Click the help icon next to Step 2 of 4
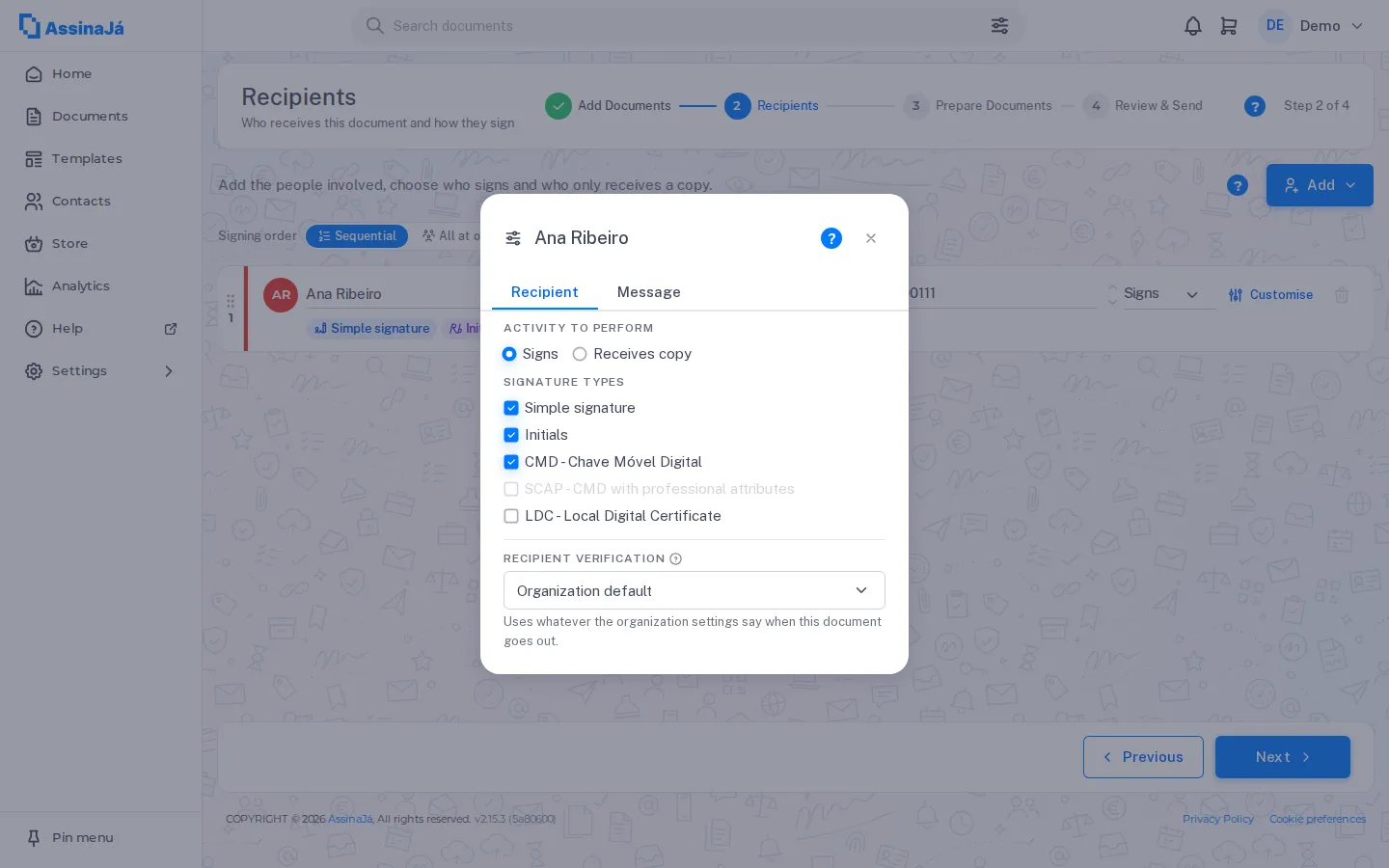This screenshot has height=868, width=1389. 1255,106
